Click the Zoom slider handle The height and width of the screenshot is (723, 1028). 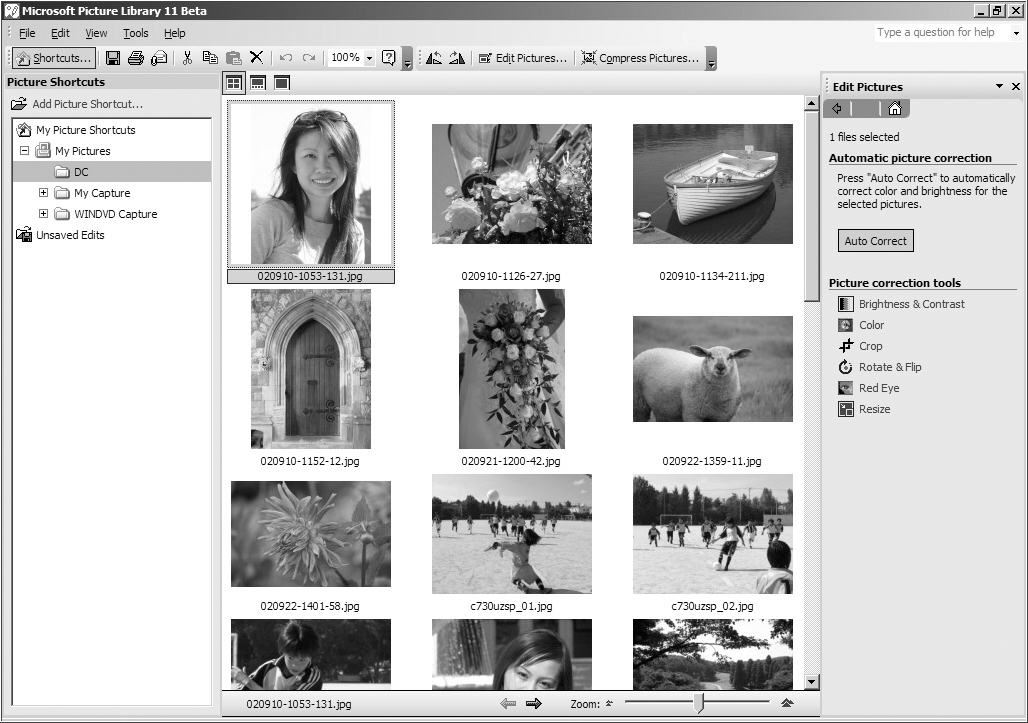pyautogui.click(x=699, y=704)
